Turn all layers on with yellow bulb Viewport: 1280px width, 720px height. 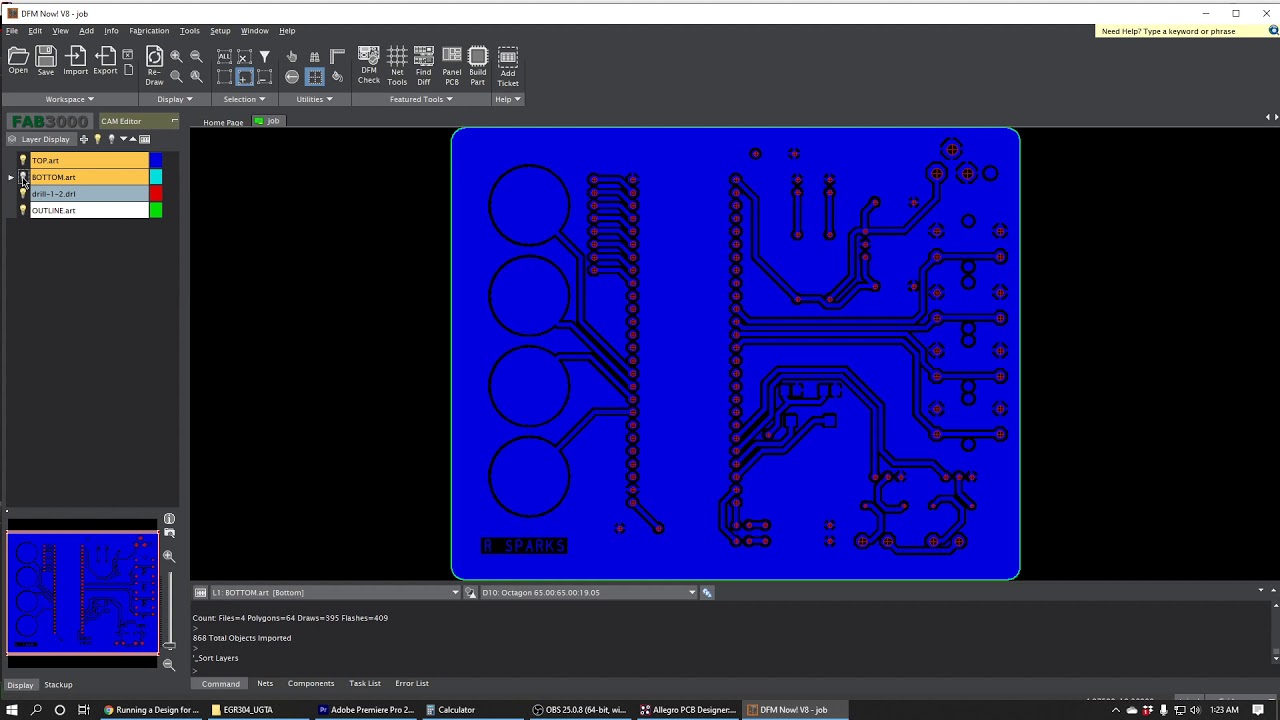[98, 139]
